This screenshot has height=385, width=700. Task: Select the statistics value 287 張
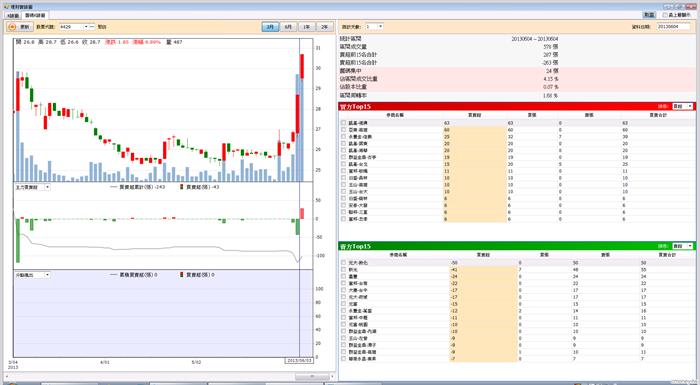tap(550, 54)
